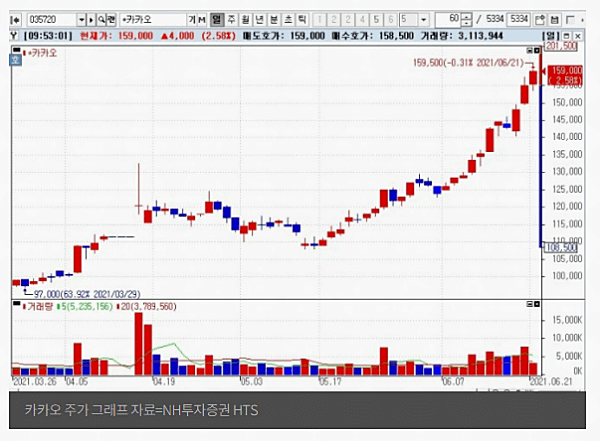Switch to the 분 minute period

coord(274,20)
